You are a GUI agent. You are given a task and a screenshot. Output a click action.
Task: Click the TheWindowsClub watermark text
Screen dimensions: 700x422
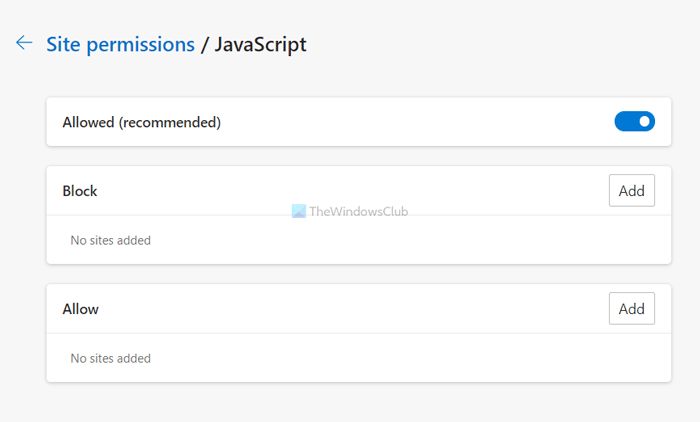[358, 211]
